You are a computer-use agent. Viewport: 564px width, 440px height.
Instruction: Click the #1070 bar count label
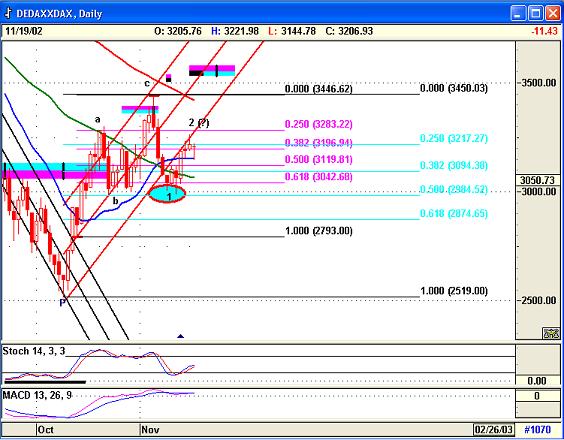coord(538,430)
